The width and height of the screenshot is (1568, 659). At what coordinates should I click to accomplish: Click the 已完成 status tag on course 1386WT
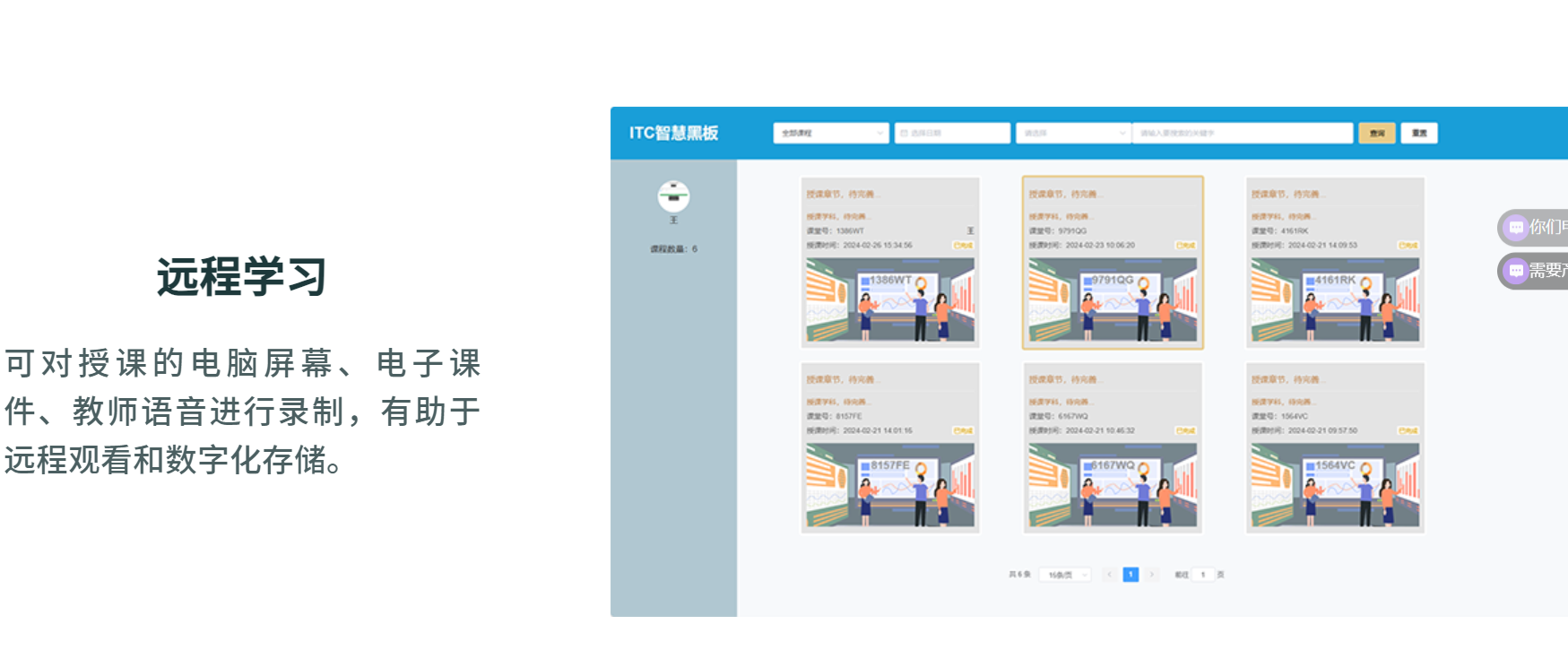click(963, 245)
